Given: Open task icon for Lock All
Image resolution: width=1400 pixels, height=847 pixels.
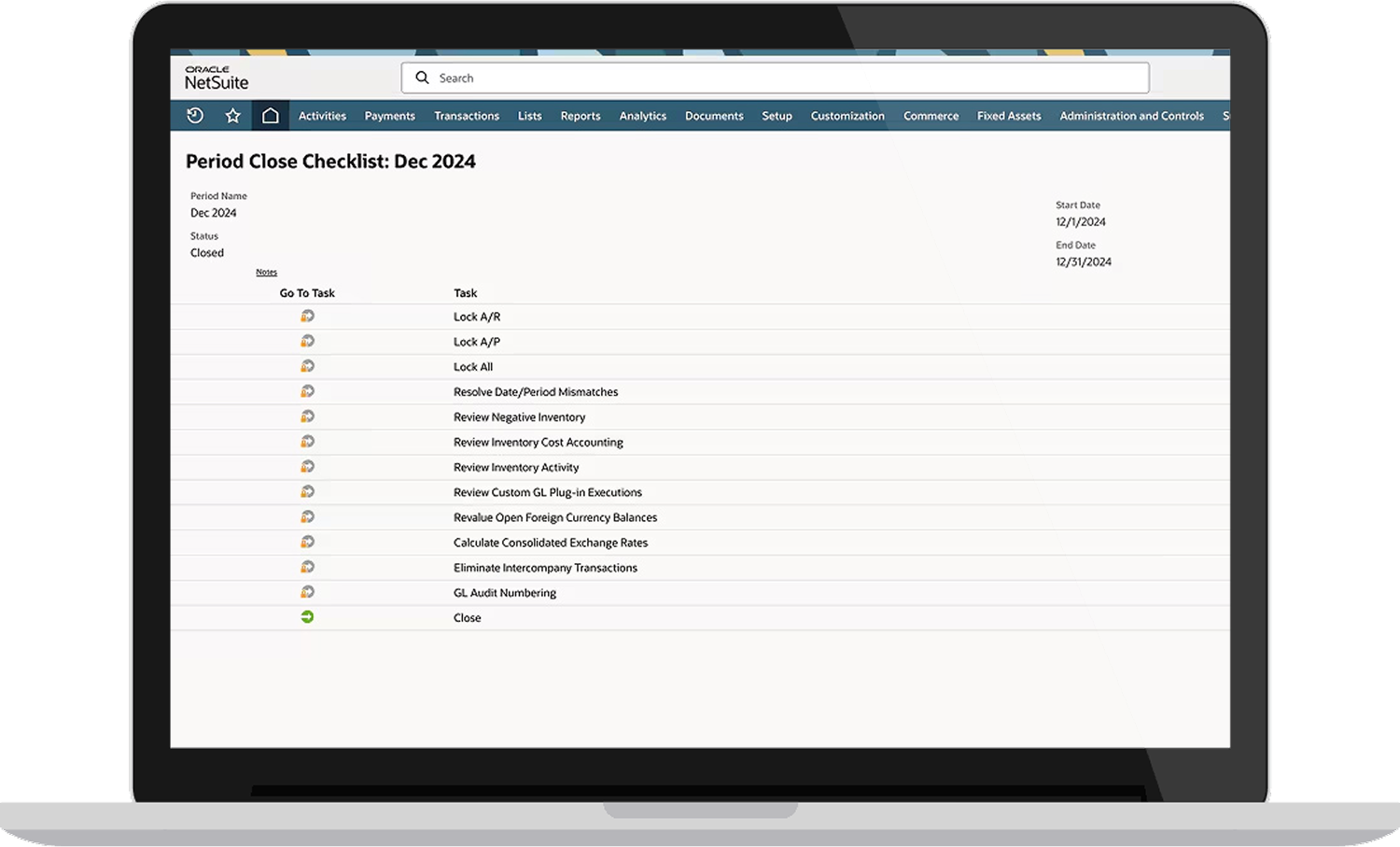Looking at the screenshot, I should pos(307,367).
